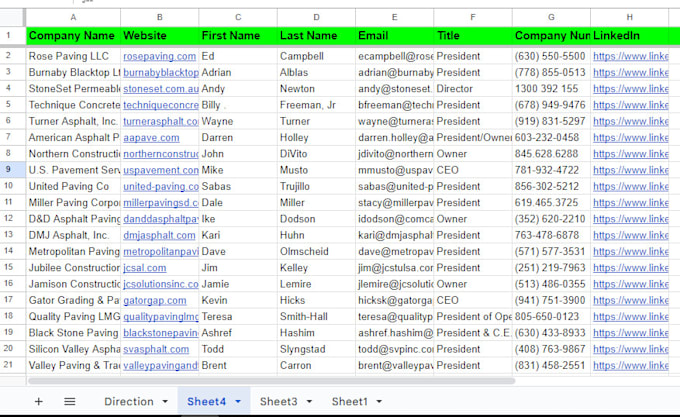Image resolution: width=680 pixels, height=417 pixels.
Task: Select column H header
Action: [629, 17]
